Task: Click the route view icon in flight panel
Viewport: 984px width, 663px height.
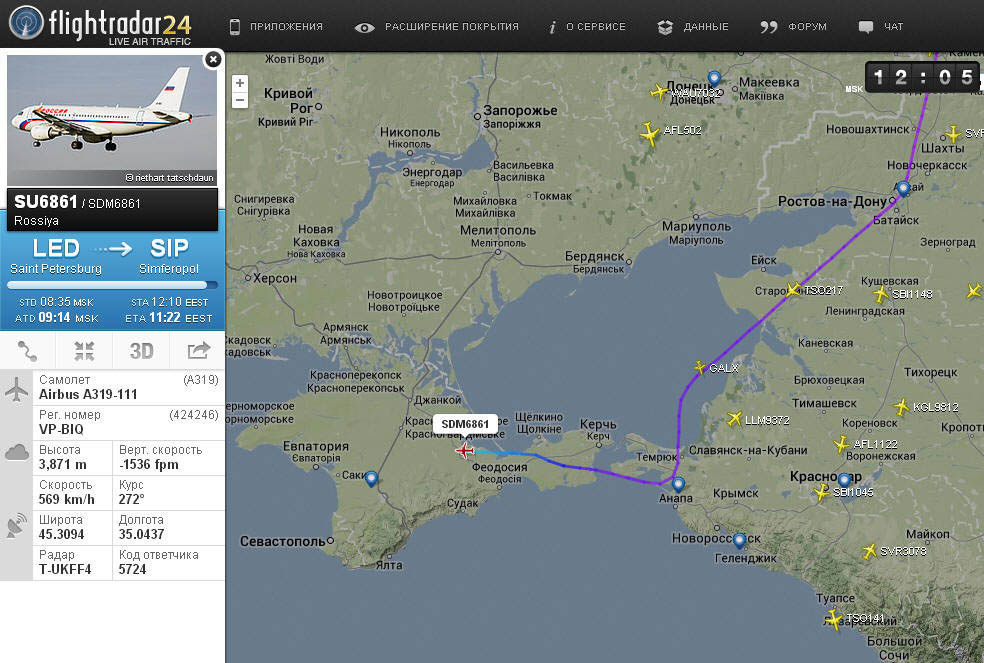Action: 28,351
